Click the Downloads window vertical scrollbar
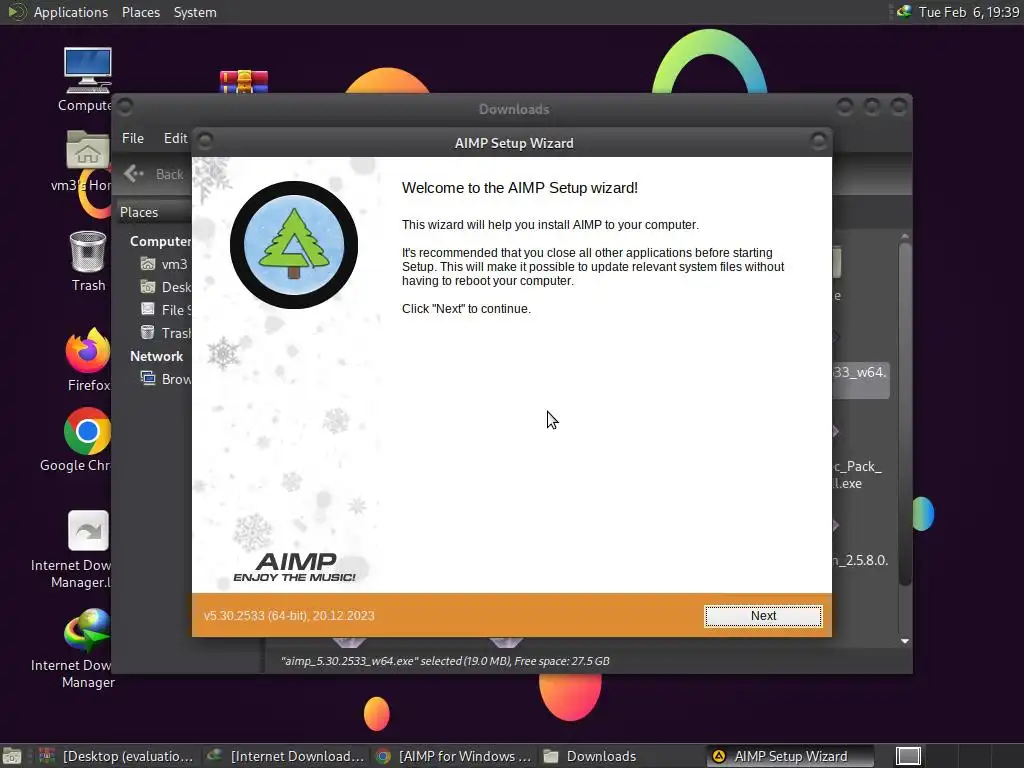Screen dimensions: 1024x768 [904, 414]
